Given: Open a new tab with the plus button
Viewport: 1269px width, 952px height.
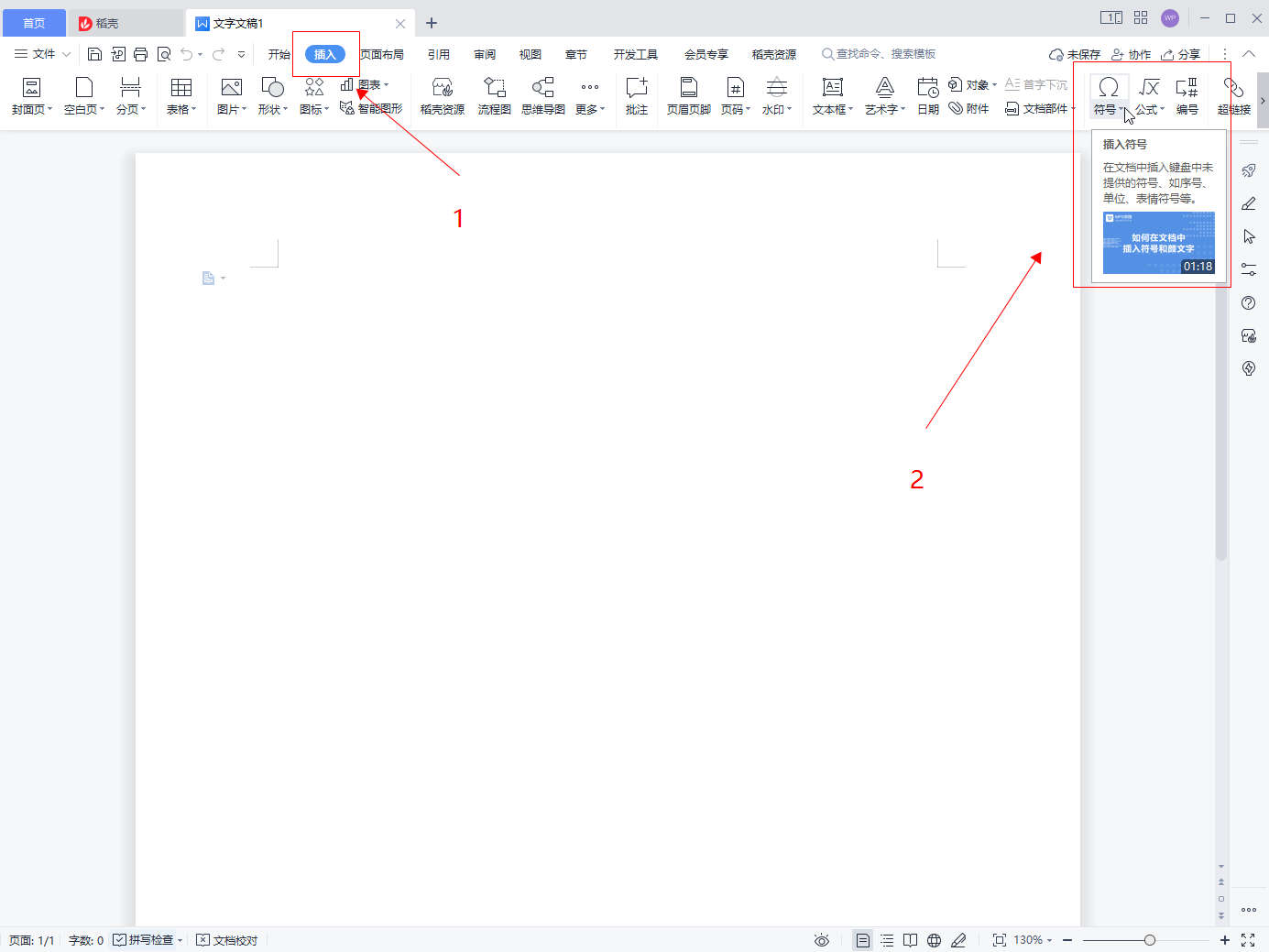Looking at the screenshot, I should (x=432, y=23).
